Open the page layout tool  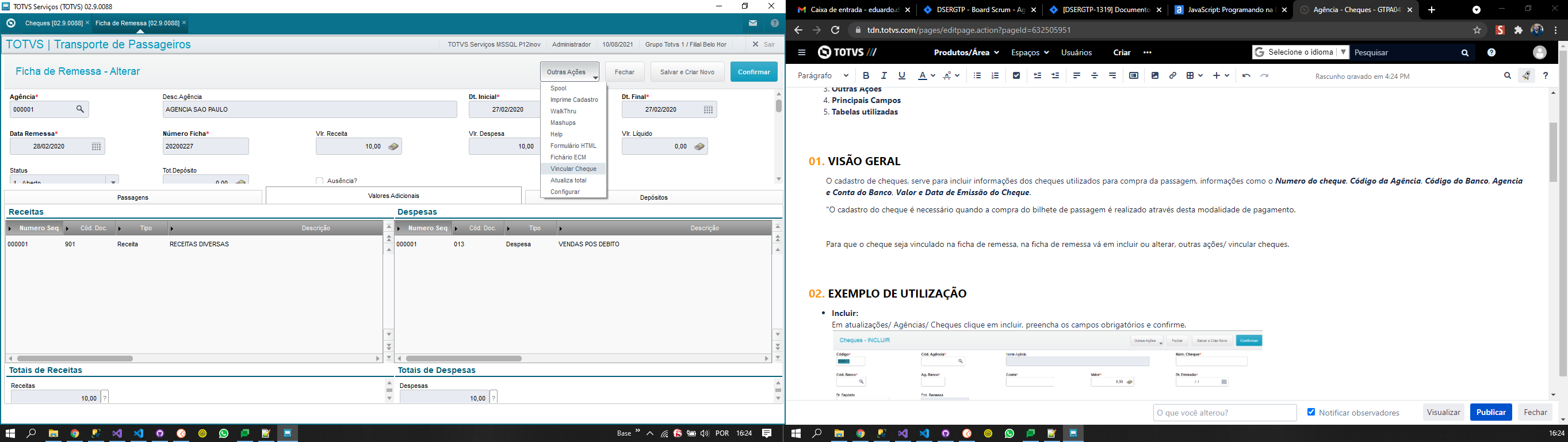(x=1133, y=75)
